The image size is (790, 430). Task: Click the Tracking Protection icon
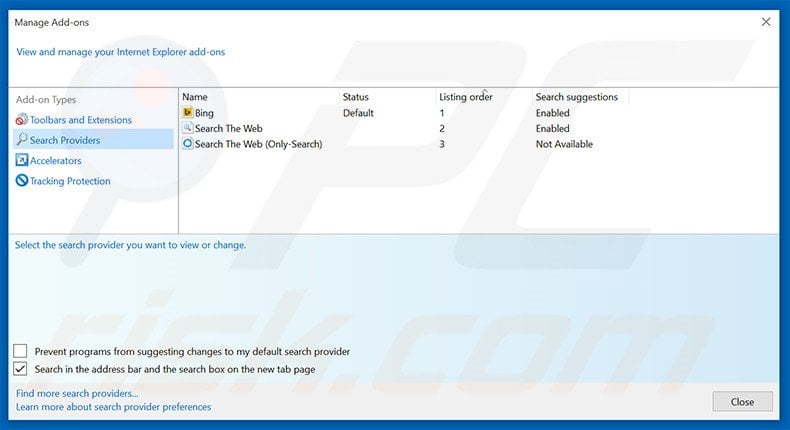click(22, 180)
